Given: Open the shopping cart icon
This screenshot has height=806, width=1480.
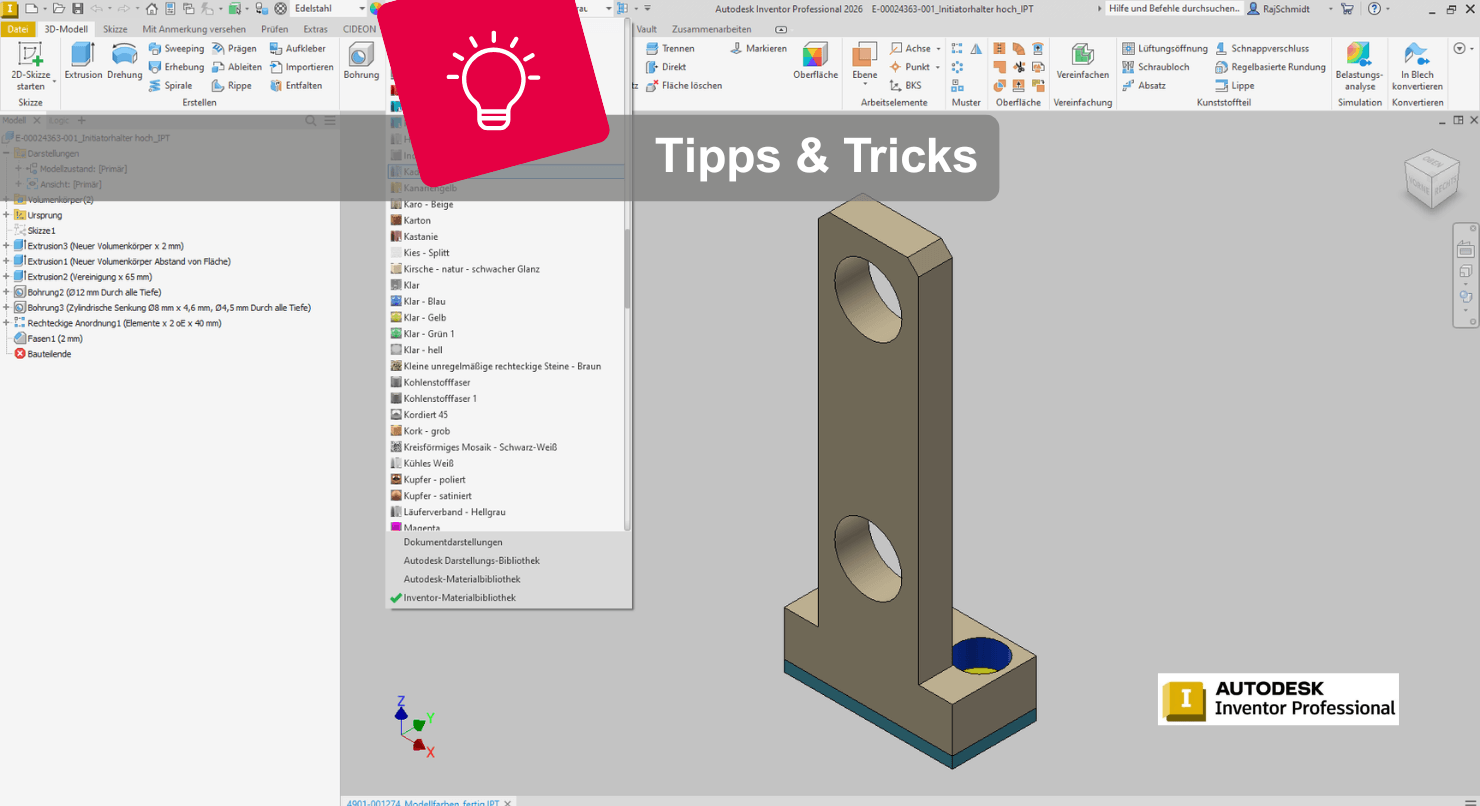Looking at the screenshot, I should click(1347, 8).
